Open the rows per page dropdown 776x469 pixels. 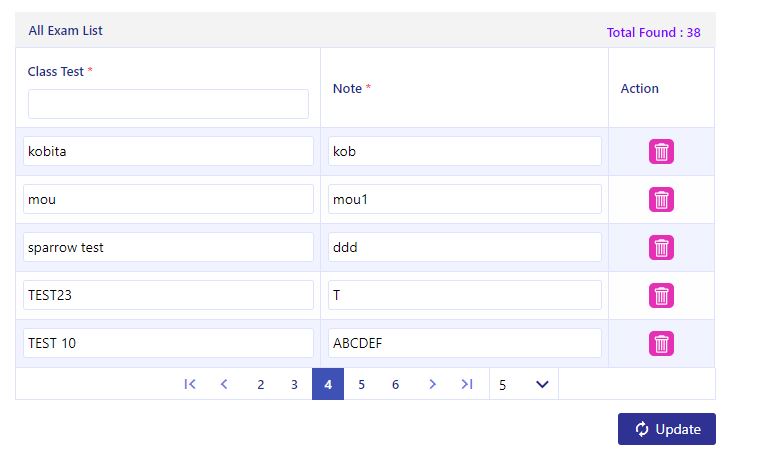524,384
